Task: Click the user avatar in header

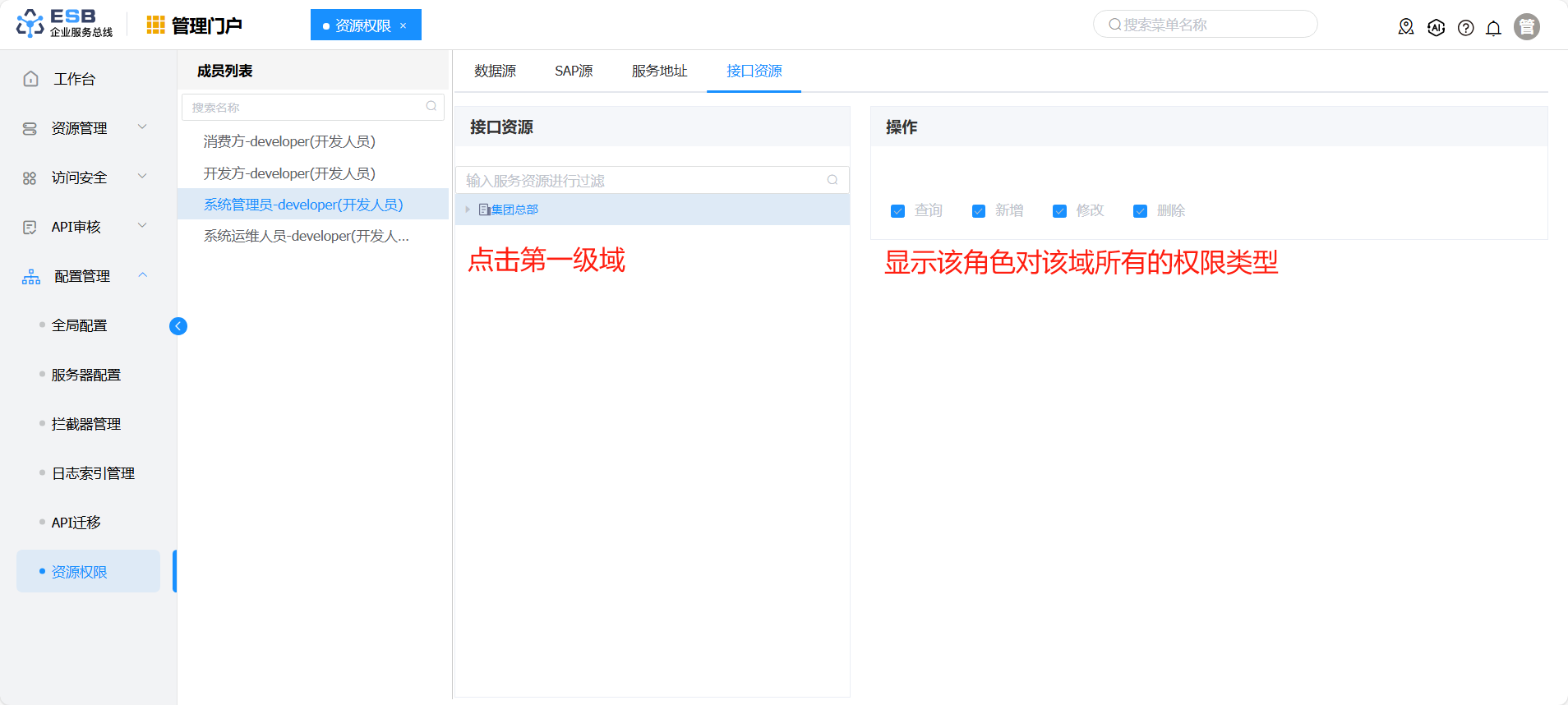Action: click(1526, 27)
